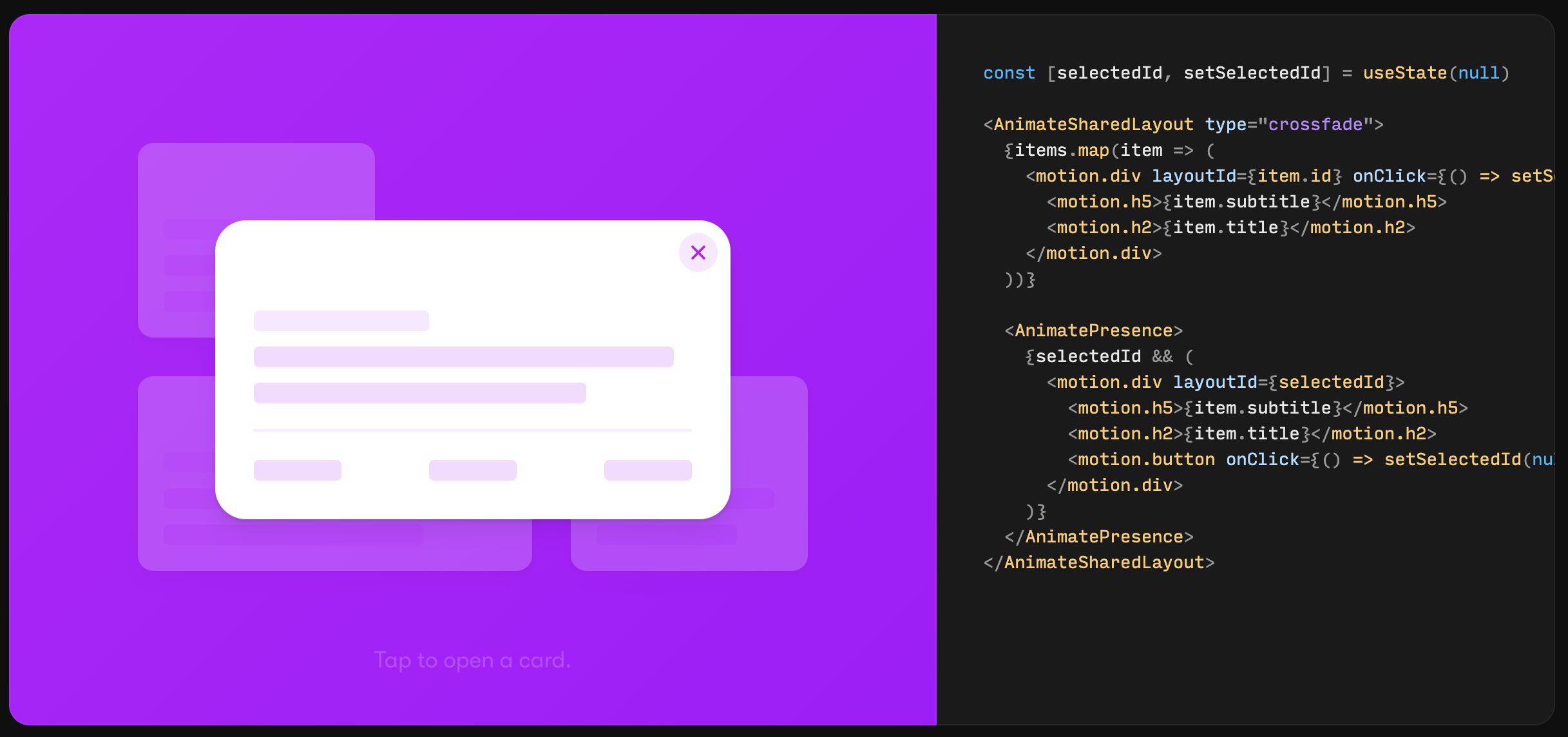Viewport: 1568px width, 737px height.
Task: Click the short subtitle placeholder bar in the modal
Action: pos(341,321)
